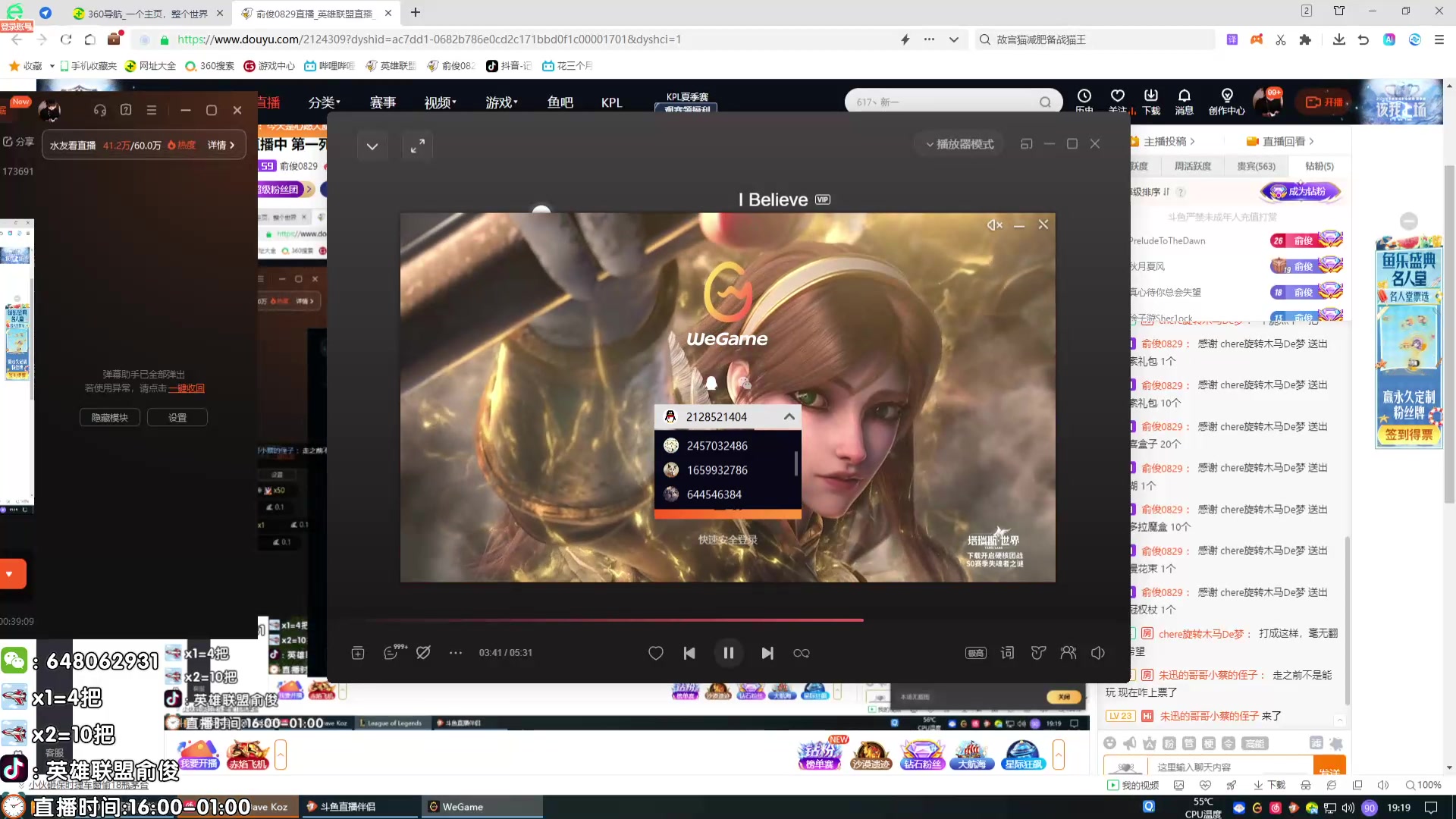Switch to 钻粉(5) tab
Viewport: 1456px width, 819px height.
(1319, 166)
